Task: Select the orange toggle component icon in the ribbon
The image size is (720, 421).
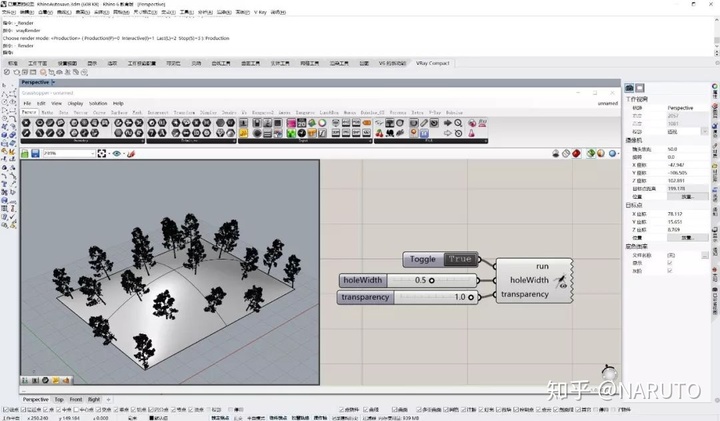Action: [x=366, y=123]
